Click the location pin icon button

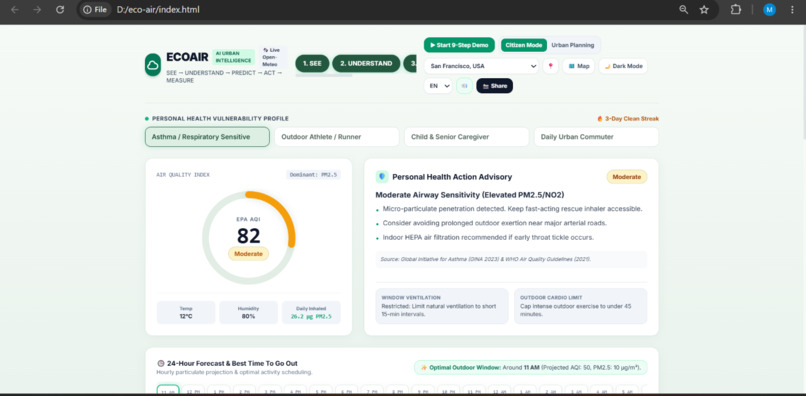click(551, 66)
